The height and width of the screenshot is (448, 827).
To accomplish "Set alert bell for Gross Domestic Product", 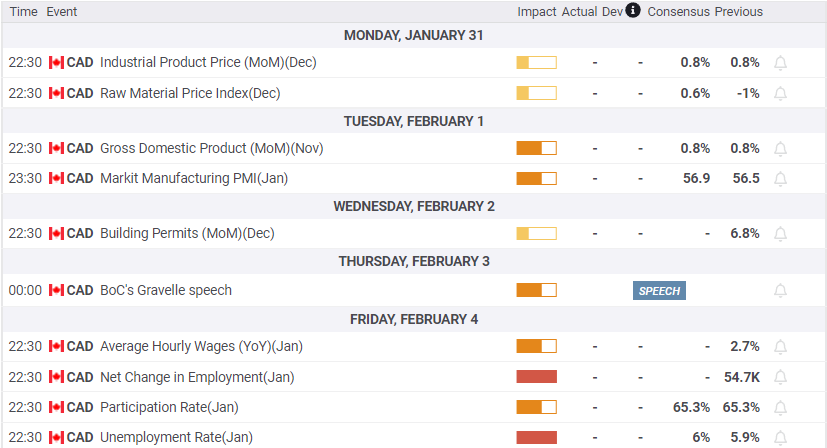I will [x=780, y=149].
